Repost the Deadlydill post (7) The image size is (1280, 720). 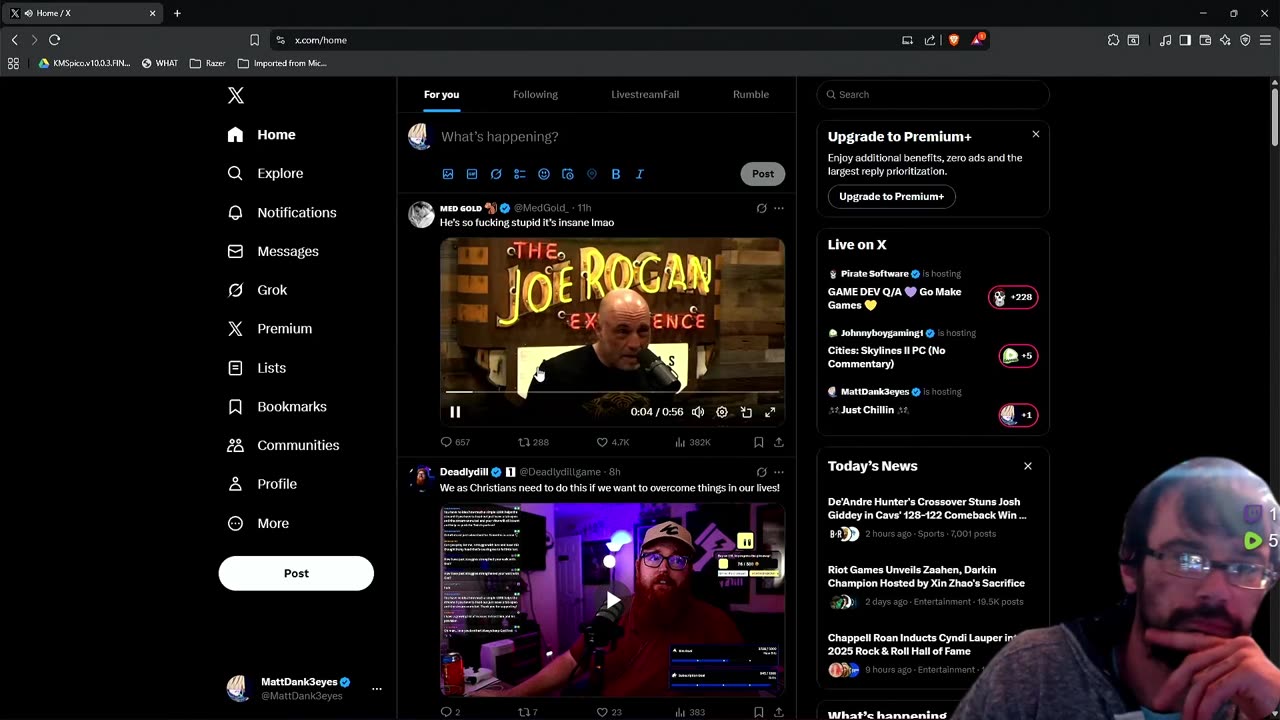tap(527, 712)
